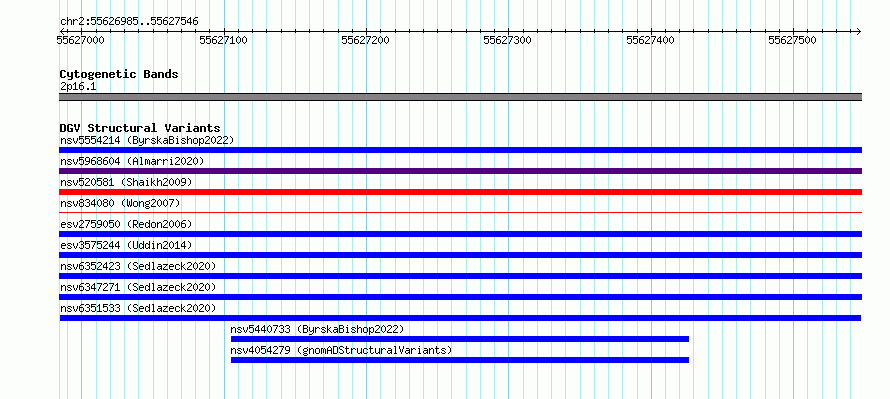Click ruler position 55627100
Image resolution: width=890 pixels, height=399 pixels.
pos(224,40)
